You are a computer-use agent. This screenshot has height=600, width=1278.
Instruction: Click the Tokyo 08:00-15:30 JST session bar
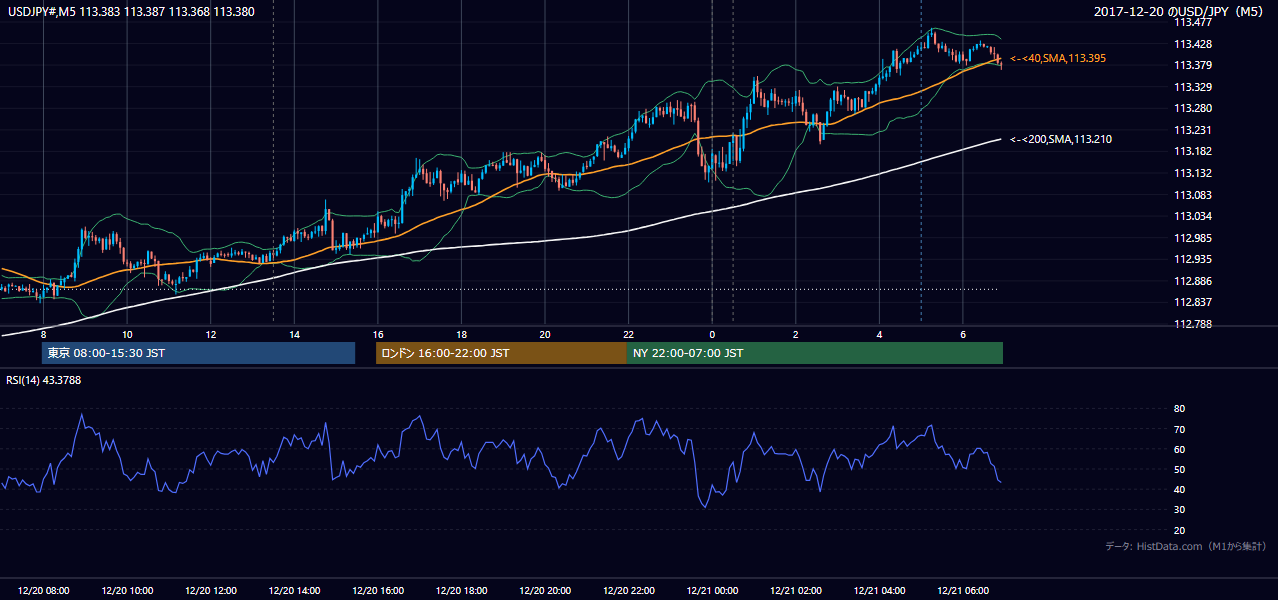point(198,353)
